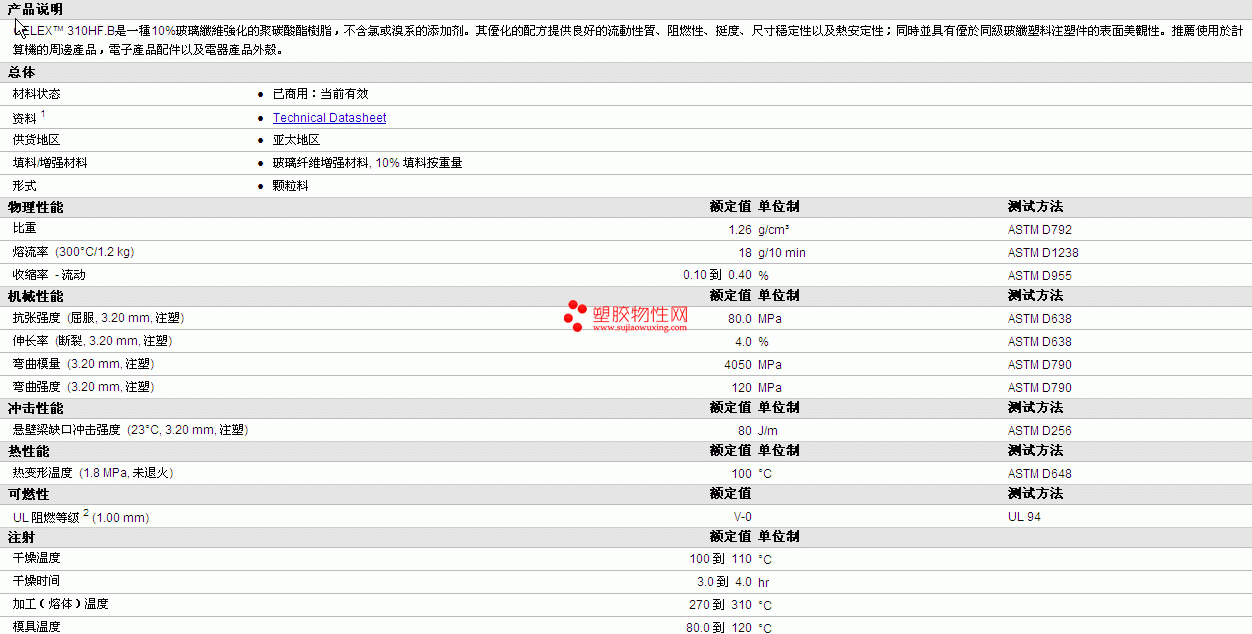Click the 供货地区 row label
This screenshot has height=634, width=1252.
pos(36,140)
